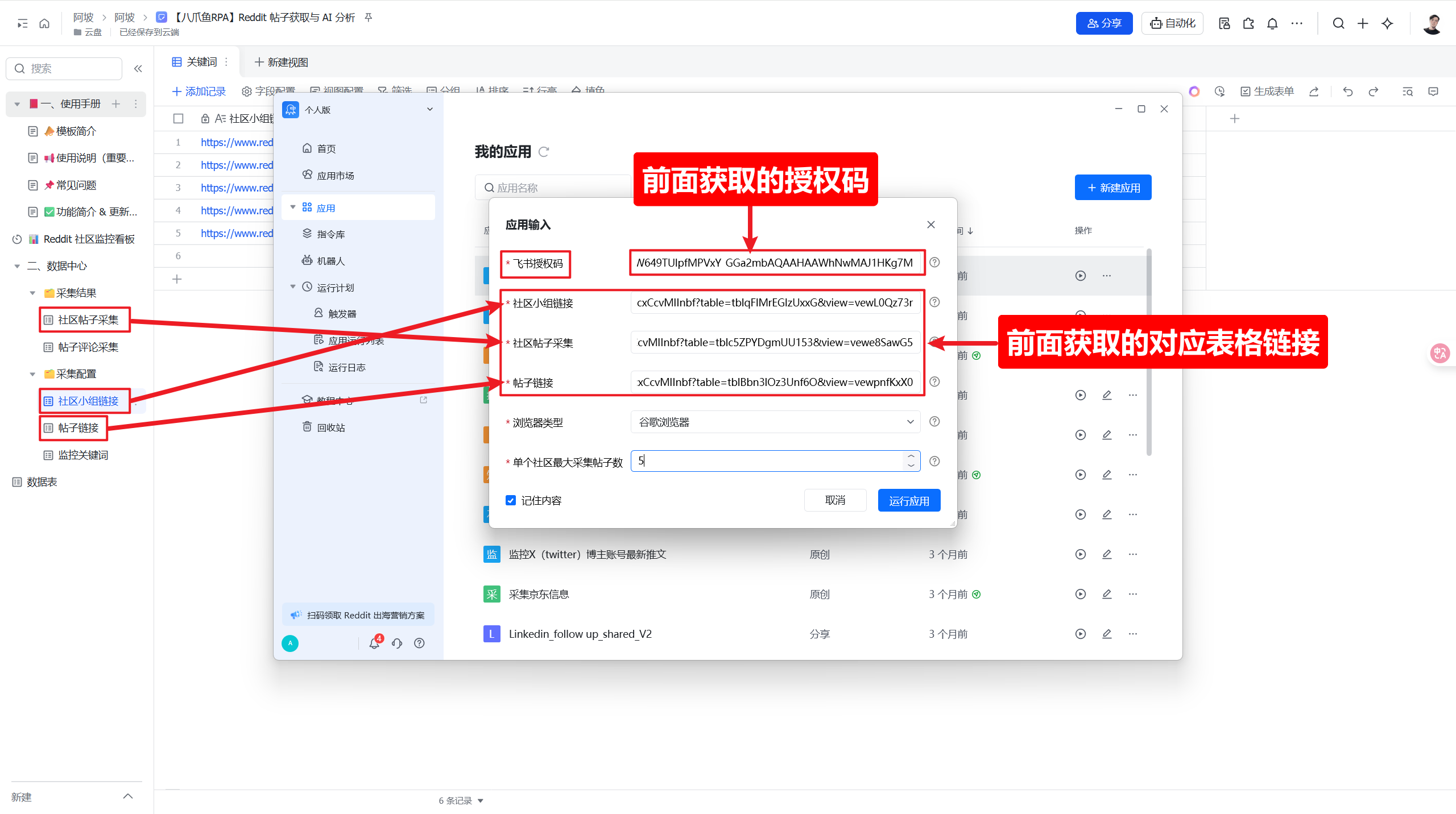Click the stepper up arrow for max posts
This screenshot has width=1456, height=814.
pos(911,456)
